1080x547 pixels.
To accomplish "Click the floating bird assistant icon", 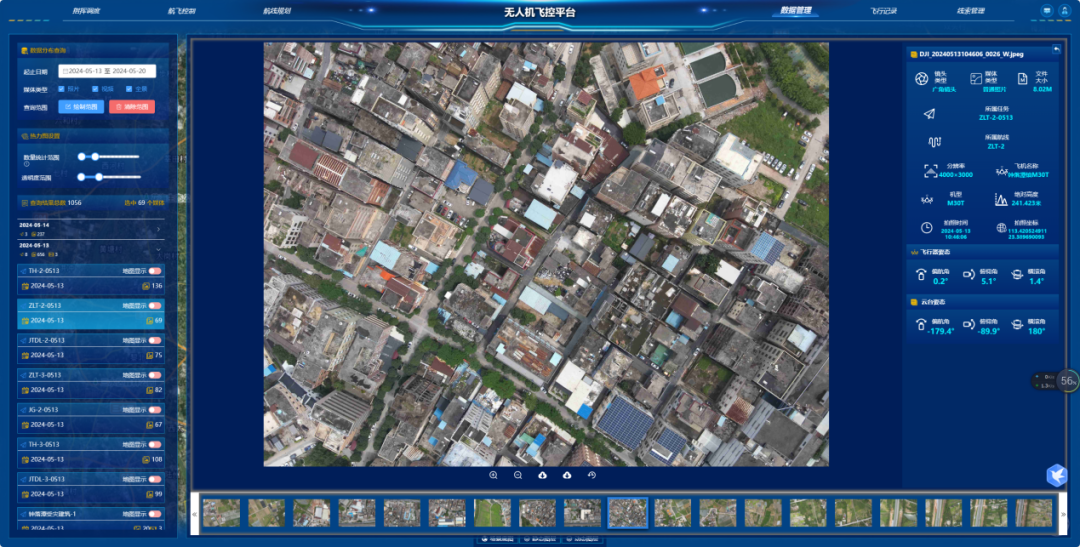I will [1057, 476].
